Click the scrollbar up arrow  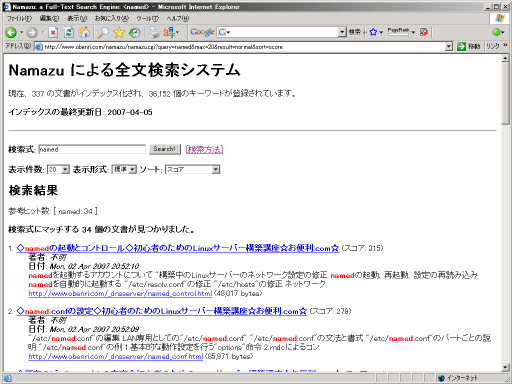505,58
